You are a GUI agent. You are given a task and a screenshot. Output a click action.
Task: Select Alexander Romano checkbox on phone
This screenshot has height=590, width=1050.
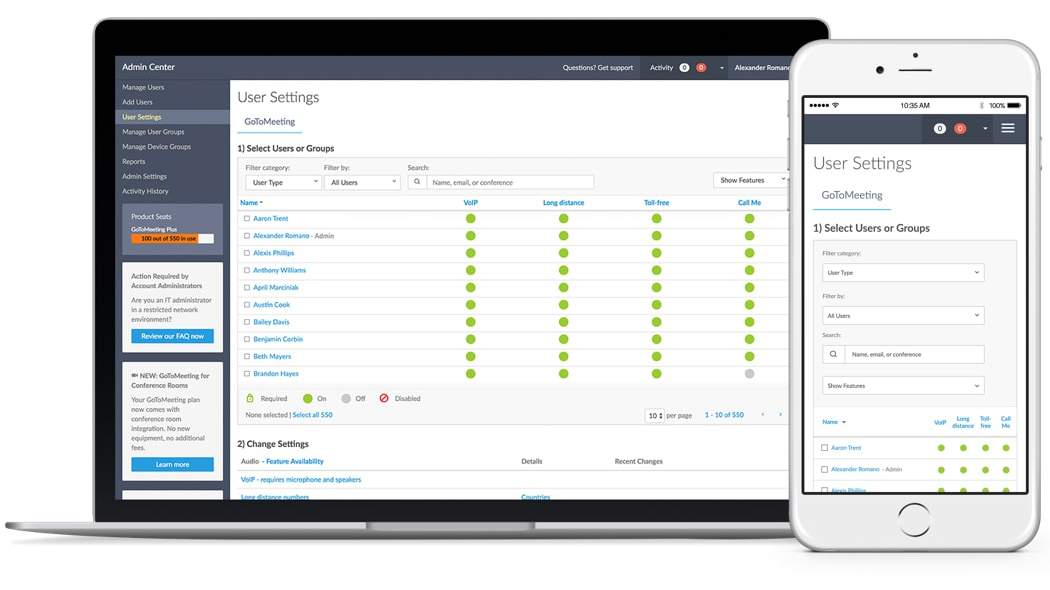[x=824, y=469]
